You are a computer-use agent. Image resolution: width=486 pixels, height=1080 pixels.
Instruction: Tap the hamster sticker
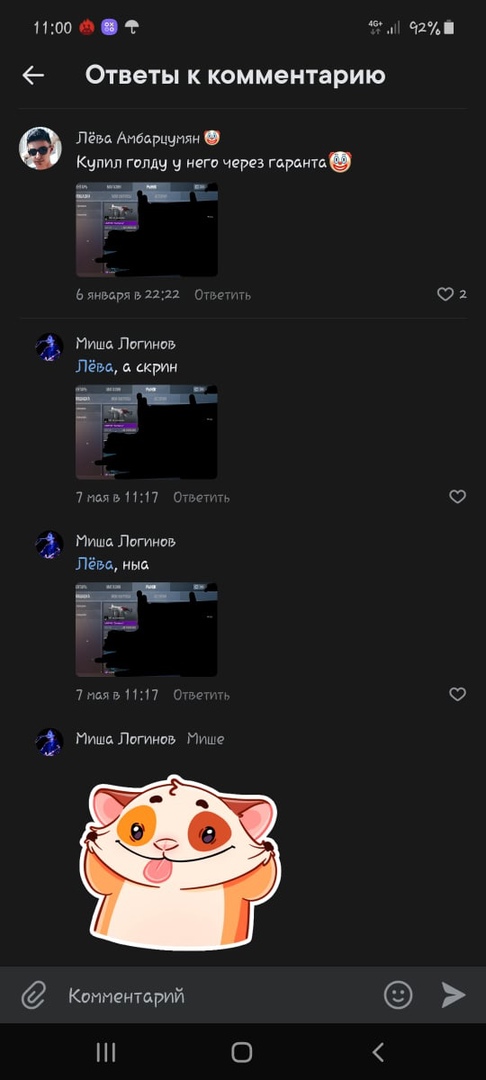(180, 863)
